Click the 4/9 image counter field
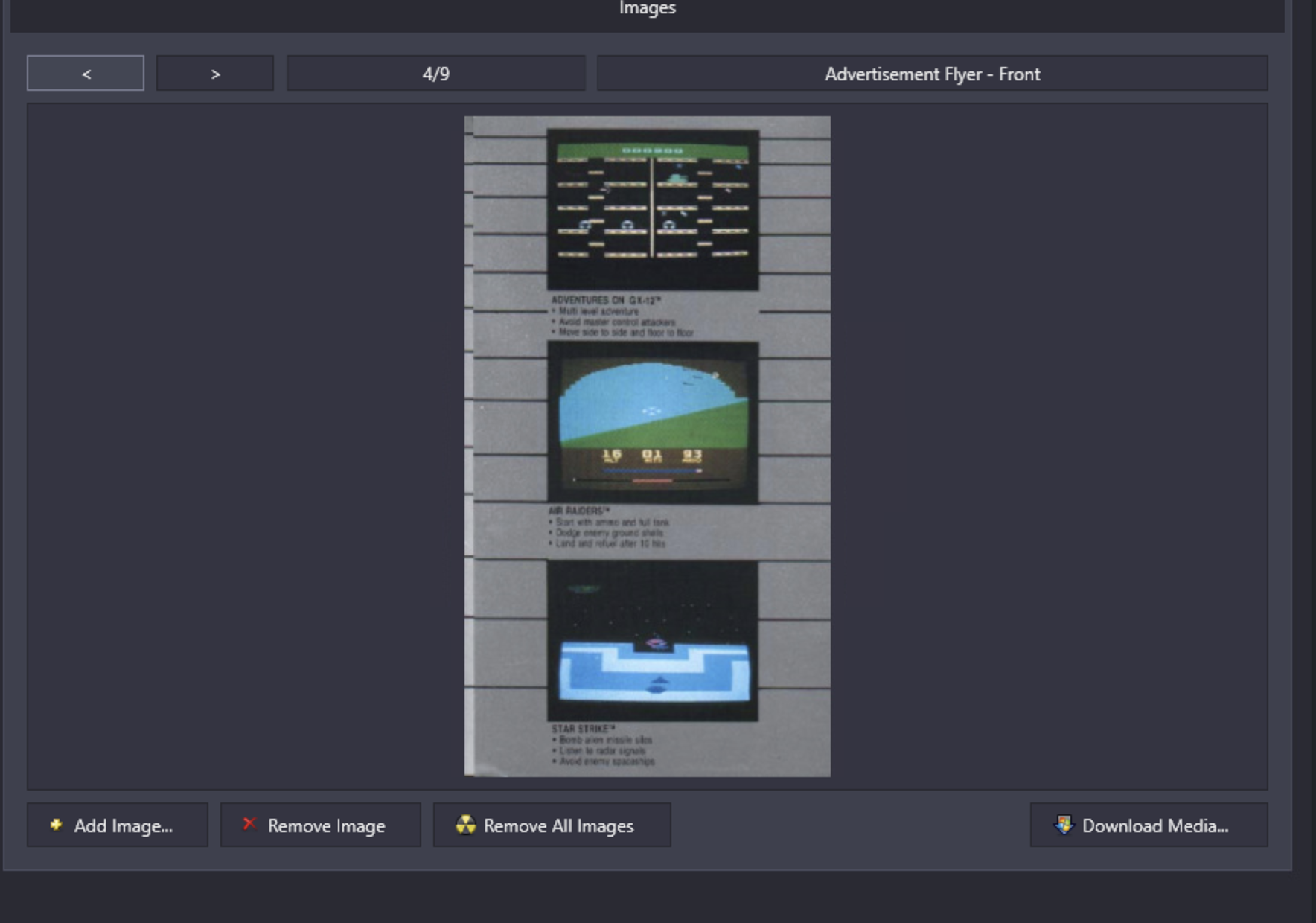The image size is (1316, 923). (x=436, y=73)
